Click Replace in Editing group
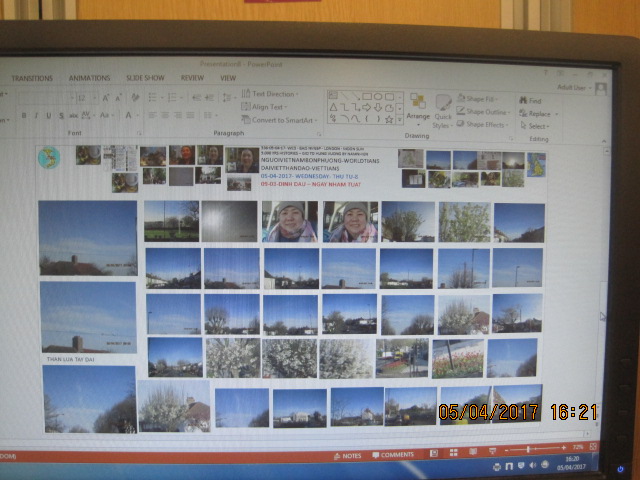This screenshot has height=480, width=640. click(x=538, y=113)
